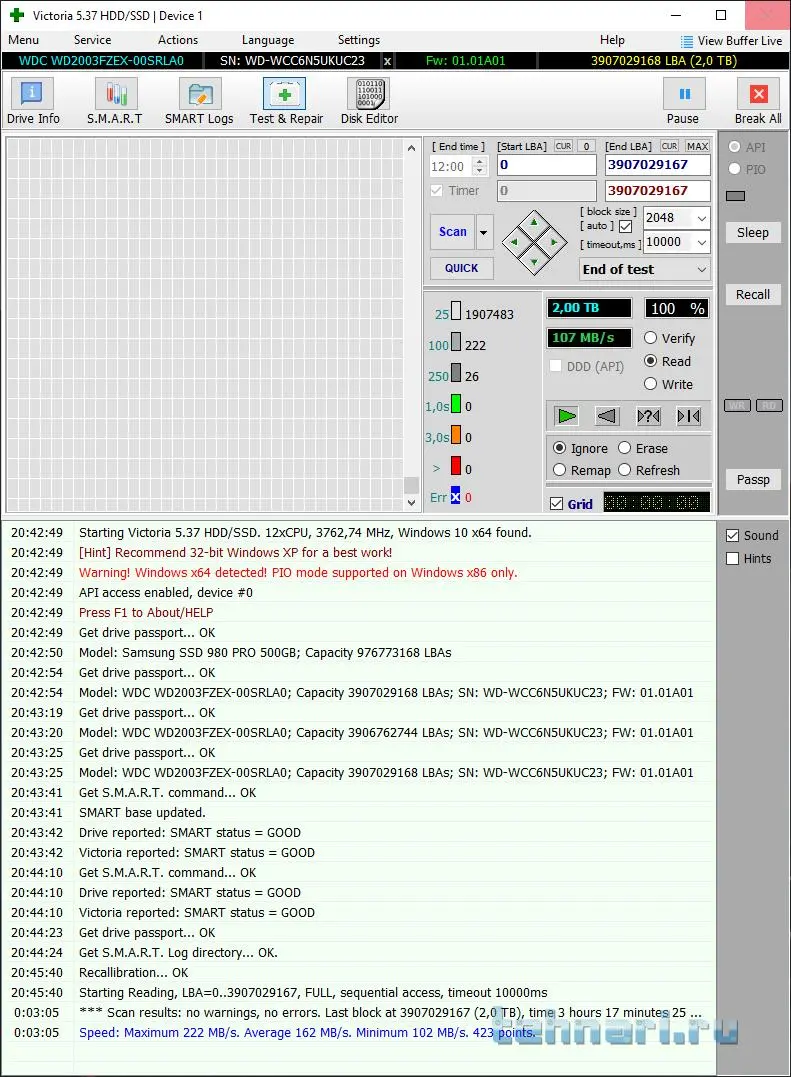
Task: Click the navigation diamond right arrow
Action: (554, 242)
